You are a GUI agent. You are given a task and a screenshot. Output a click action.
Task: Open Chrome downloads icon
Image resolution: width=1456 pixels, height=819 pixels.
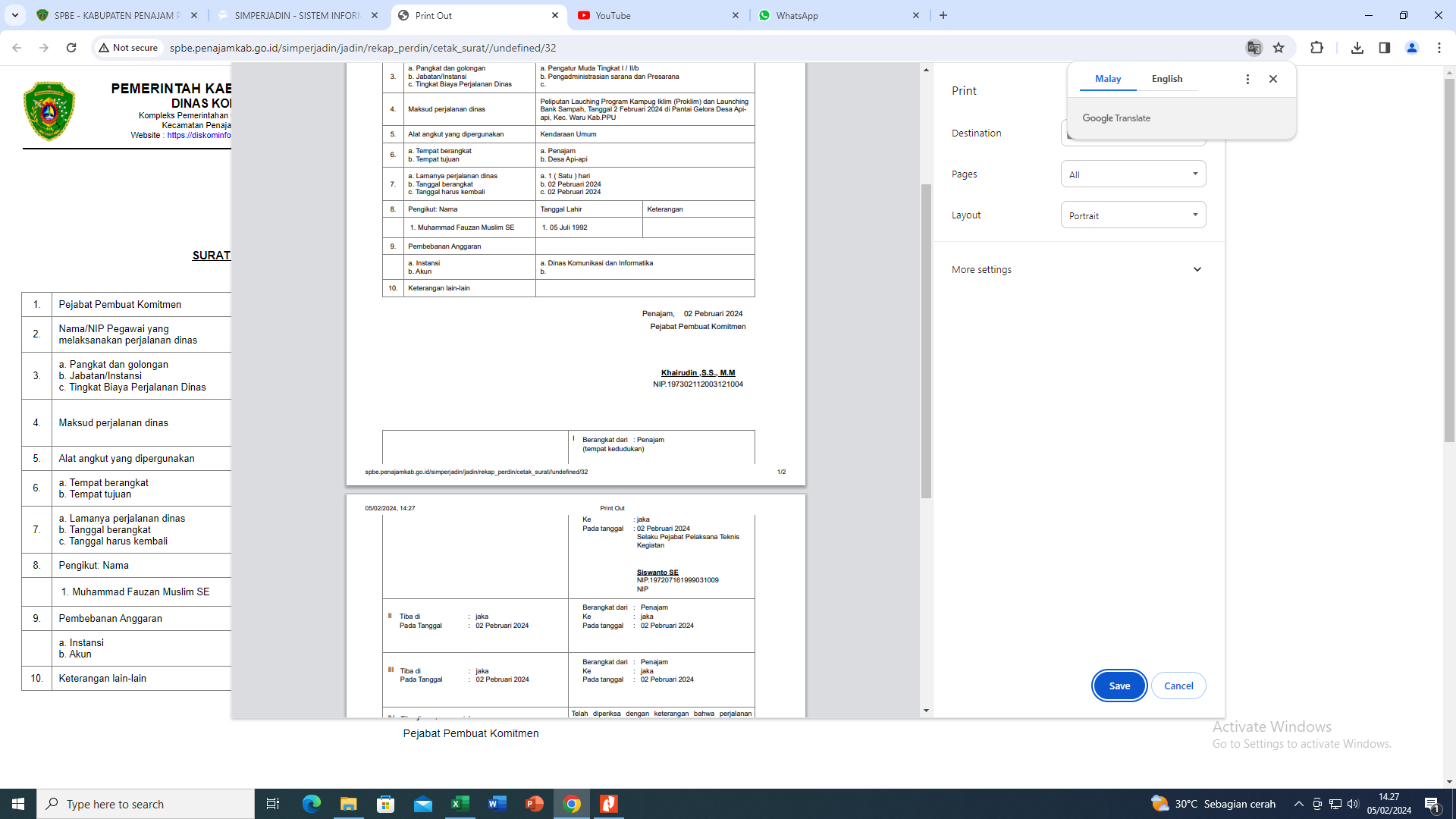coord(1357,48)
